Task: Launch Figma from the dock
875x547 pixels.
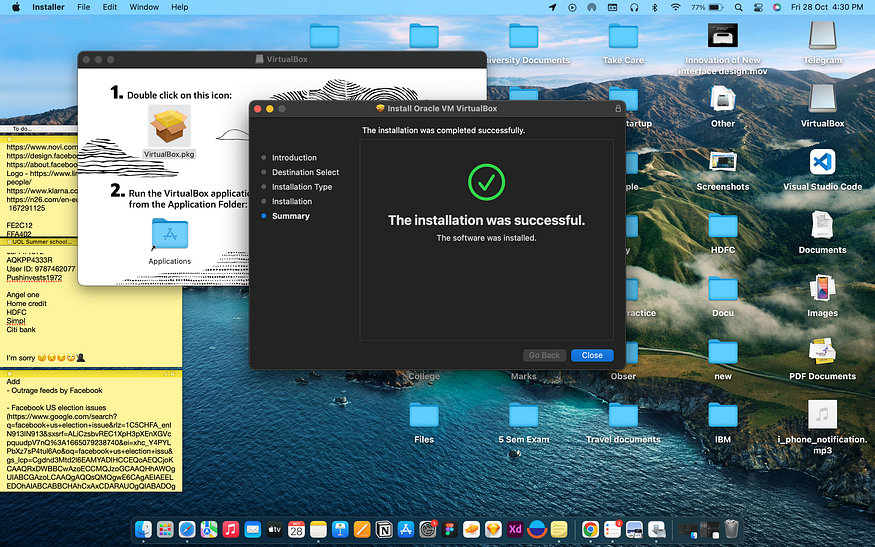Action: 449,529
